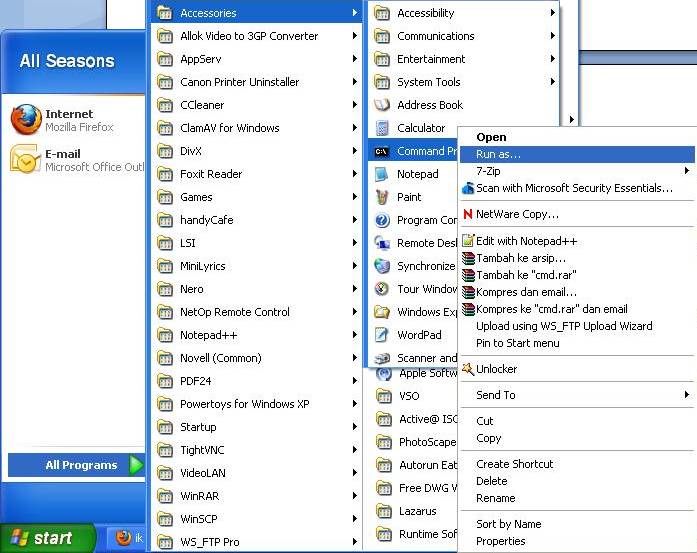Click the Notepad icon in Accessories
The width and height of the screenshot is (697, 553).
click(382, 174)
